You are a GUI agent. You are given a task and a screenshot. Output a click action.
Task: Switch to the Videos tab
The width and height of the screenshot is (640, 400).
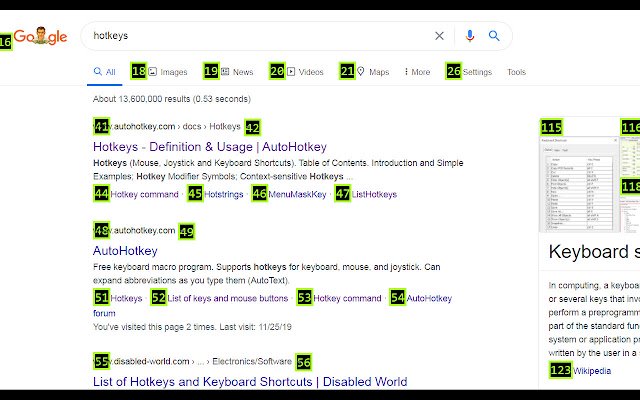[x=305, y=72]
